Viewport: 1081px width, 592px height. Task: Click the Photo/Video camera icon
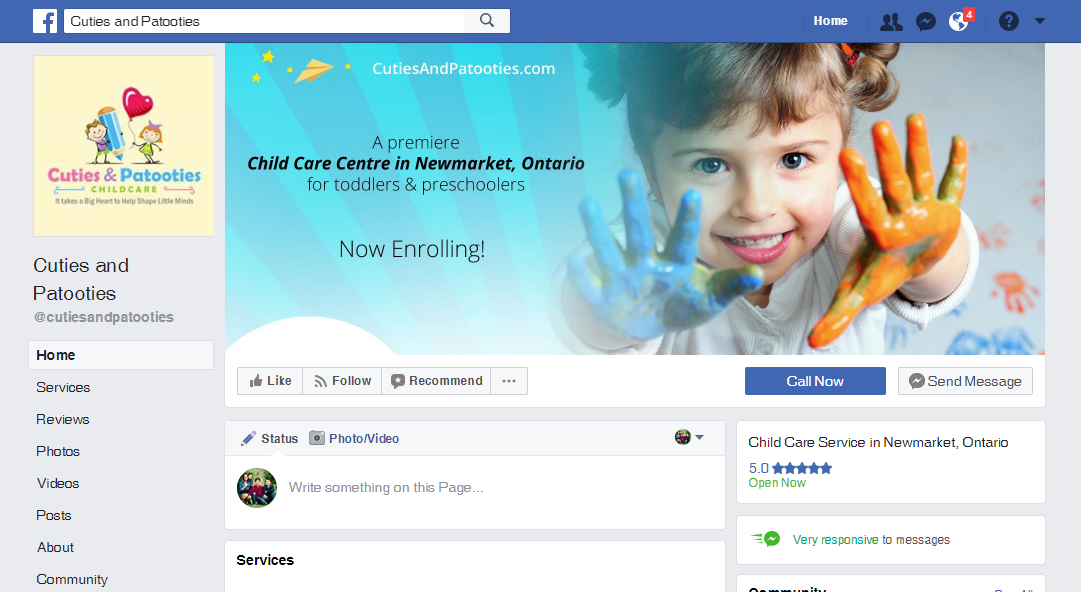tap(316, 438)
